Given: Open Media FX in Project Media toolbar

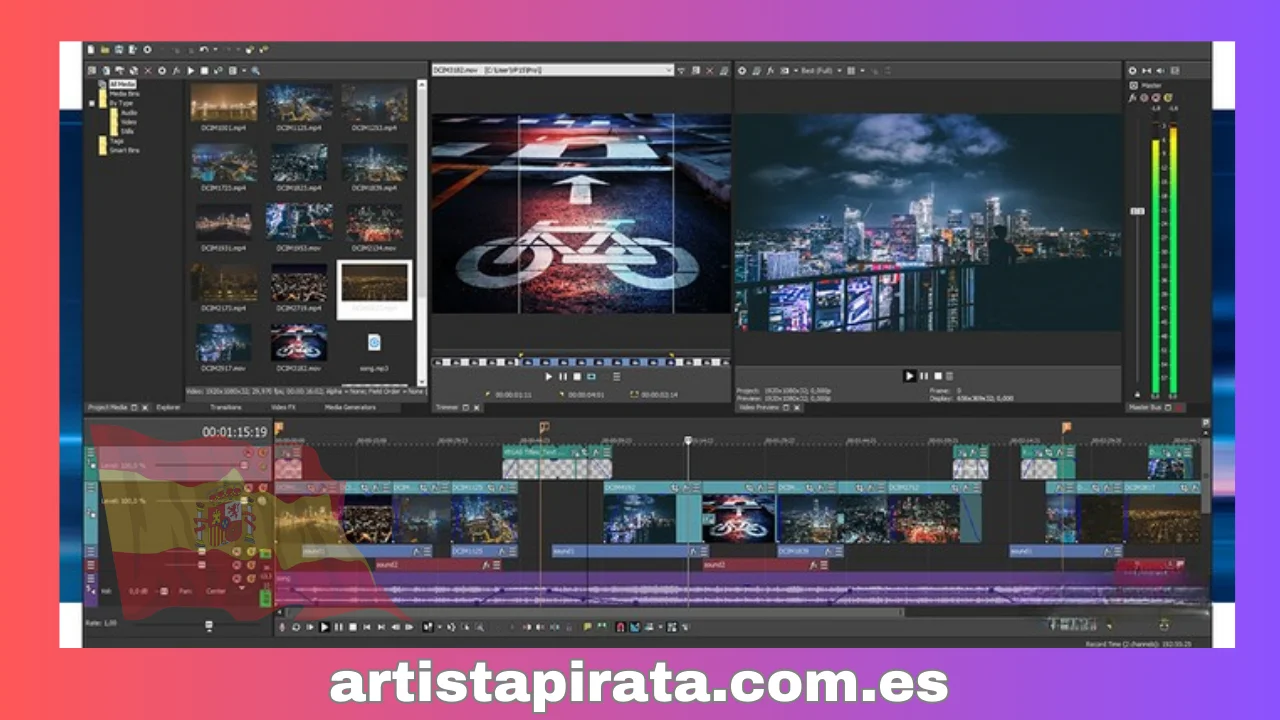Looking at the screenshot, I should click(x=176, y=71).
